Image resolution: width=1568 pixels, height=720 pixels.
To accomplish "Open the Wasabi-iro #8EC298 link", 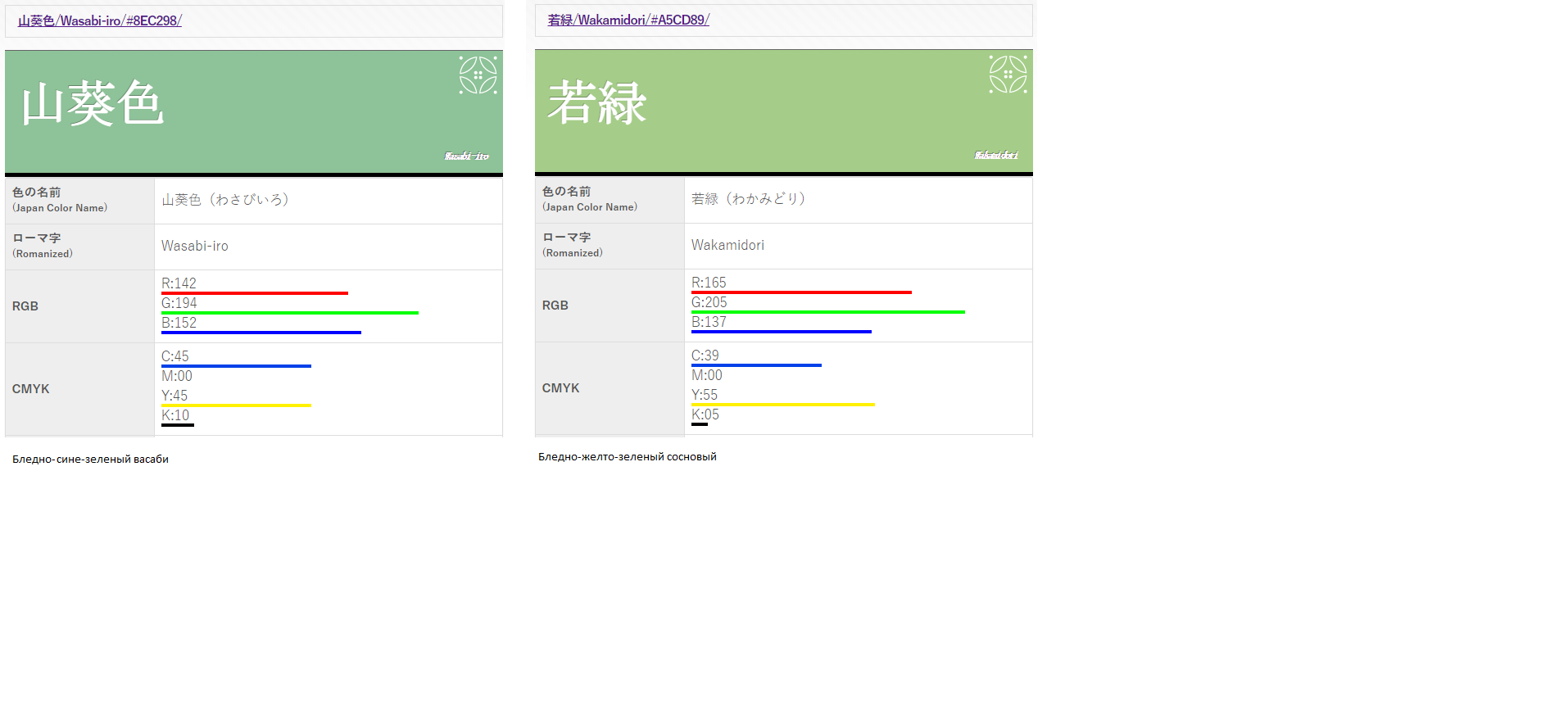I will click(100, 20).
